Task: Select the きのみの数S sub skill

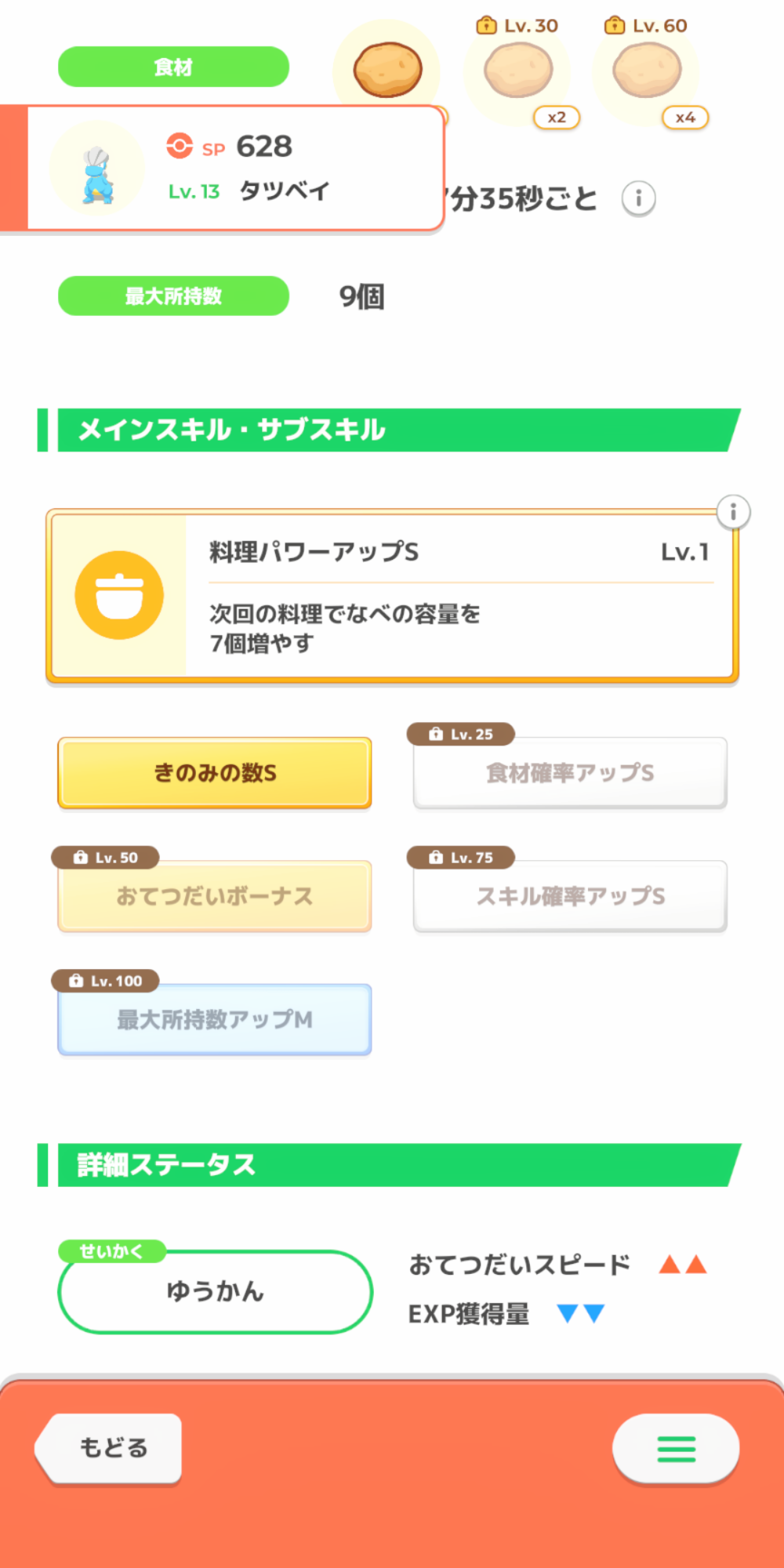Action: click(x=215, y=773)
